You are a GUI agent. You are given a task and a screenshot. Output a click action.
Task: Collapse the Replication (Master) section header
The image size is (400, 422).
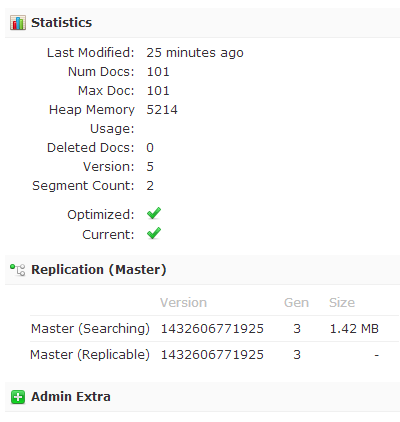(202, 270)
